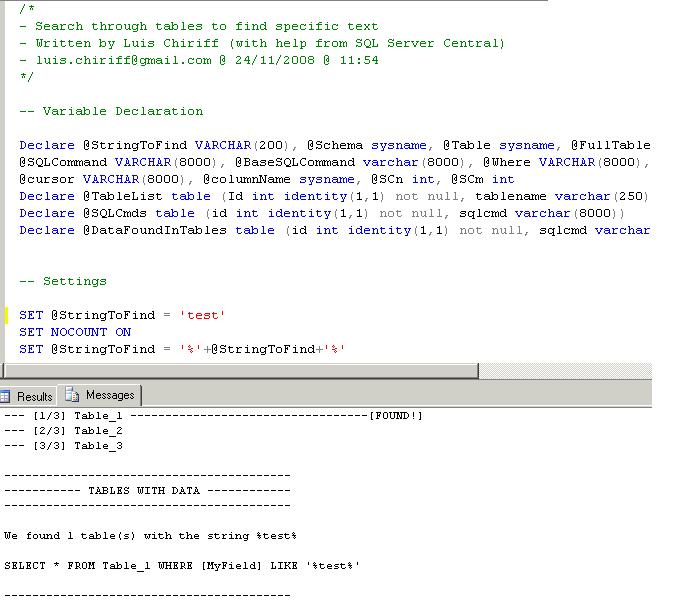Click the Results tab grid icon
This screenshot has width=673, height=609.
(x=5, y=397)
